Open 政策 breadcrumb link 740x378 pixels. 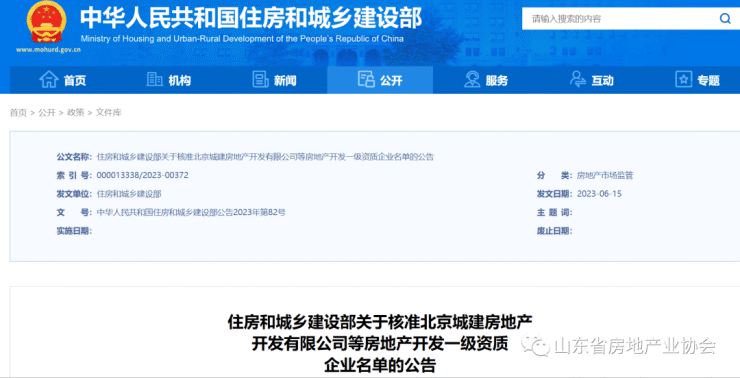[76, 112]
